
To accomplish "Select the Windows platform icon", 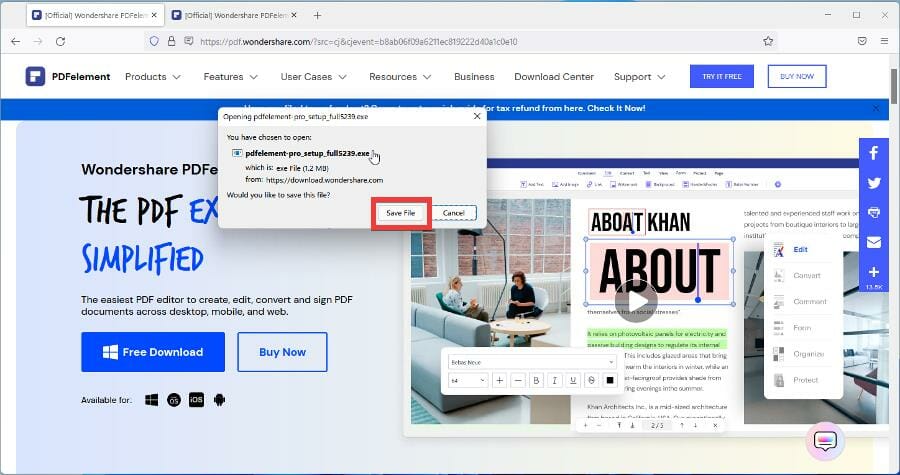I will 152,400.
